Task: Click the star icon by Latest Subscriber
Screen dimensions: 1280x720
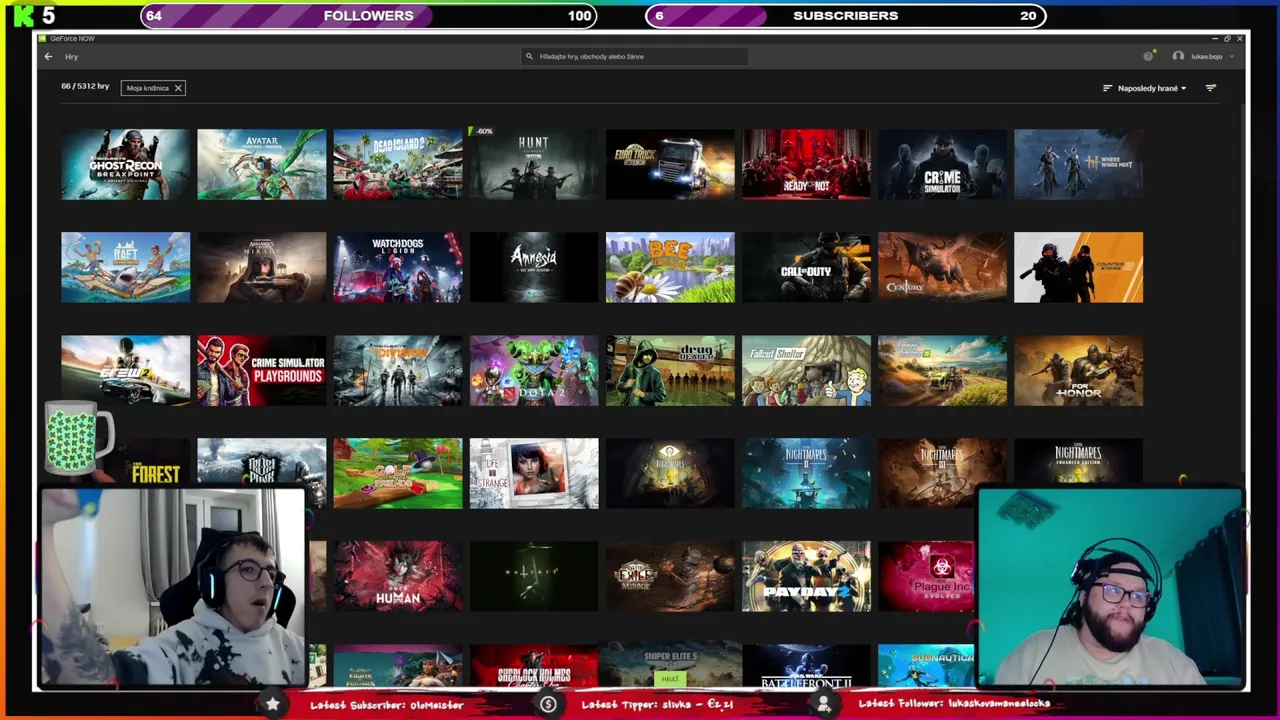Action: point(272,705)
